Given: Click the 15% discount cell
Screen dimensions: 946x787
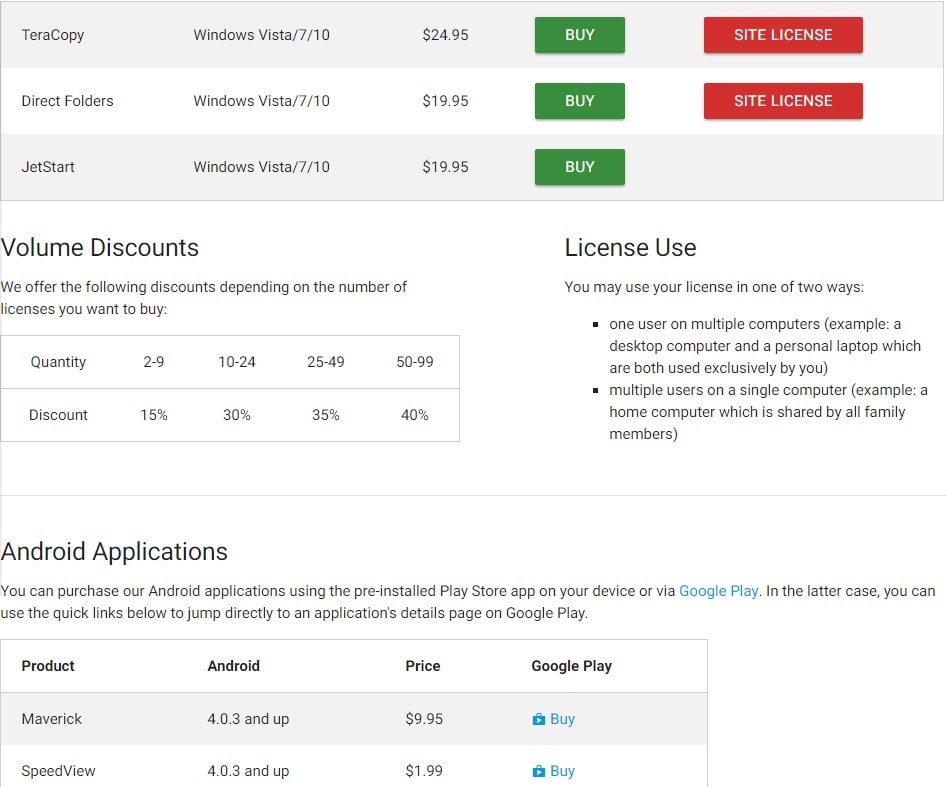Looking at the screenshot, I should click(x=154, y=415).
